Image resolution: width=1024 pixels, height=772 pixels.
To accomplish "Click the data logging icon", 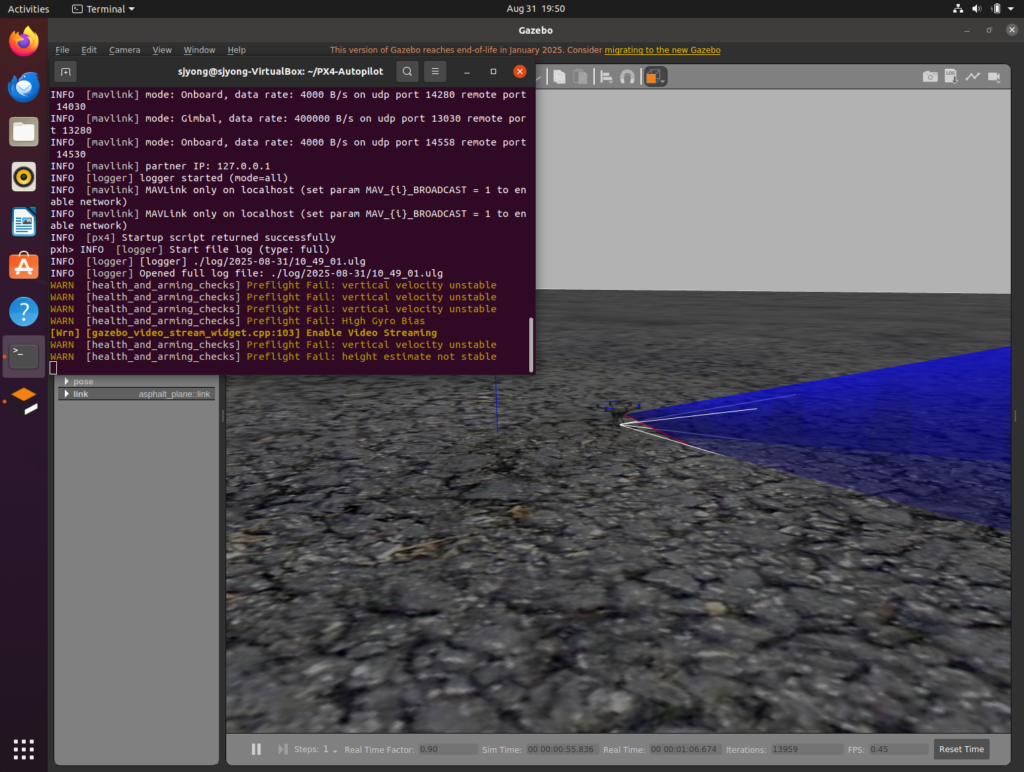I will click(951, 76).
